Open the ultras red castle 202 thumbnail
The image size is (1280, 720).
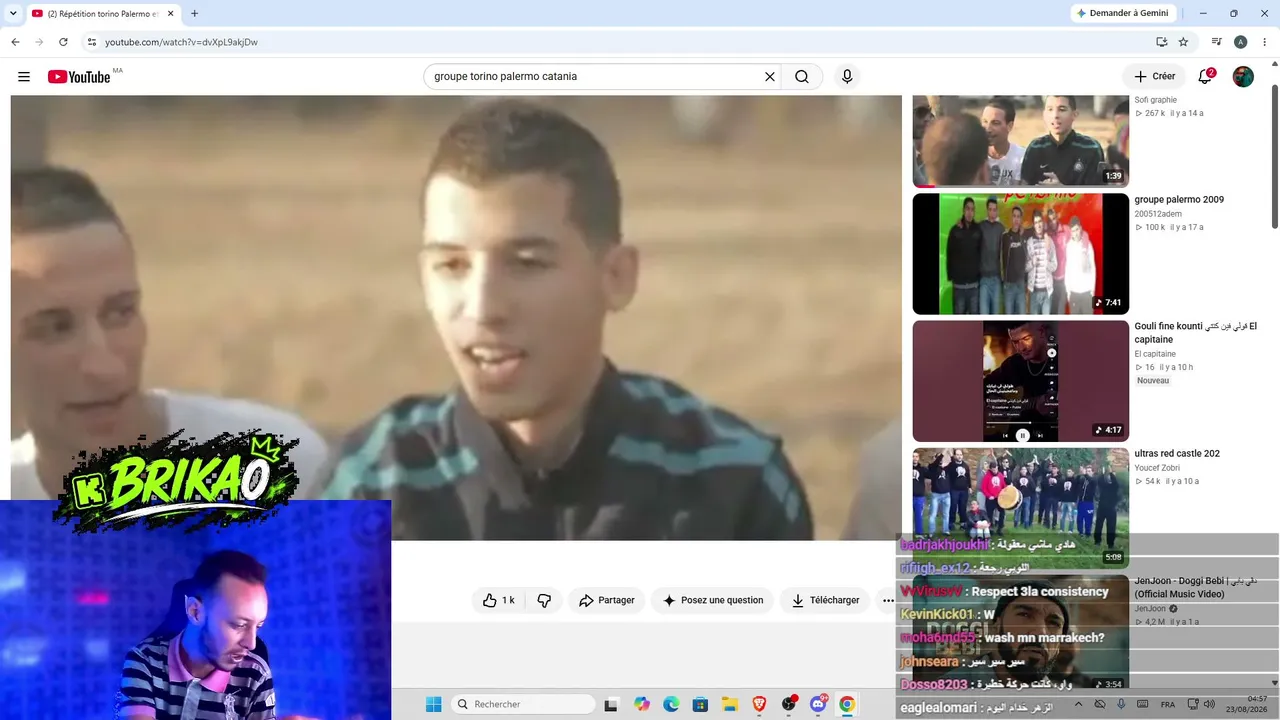(x=1021, y=508)
